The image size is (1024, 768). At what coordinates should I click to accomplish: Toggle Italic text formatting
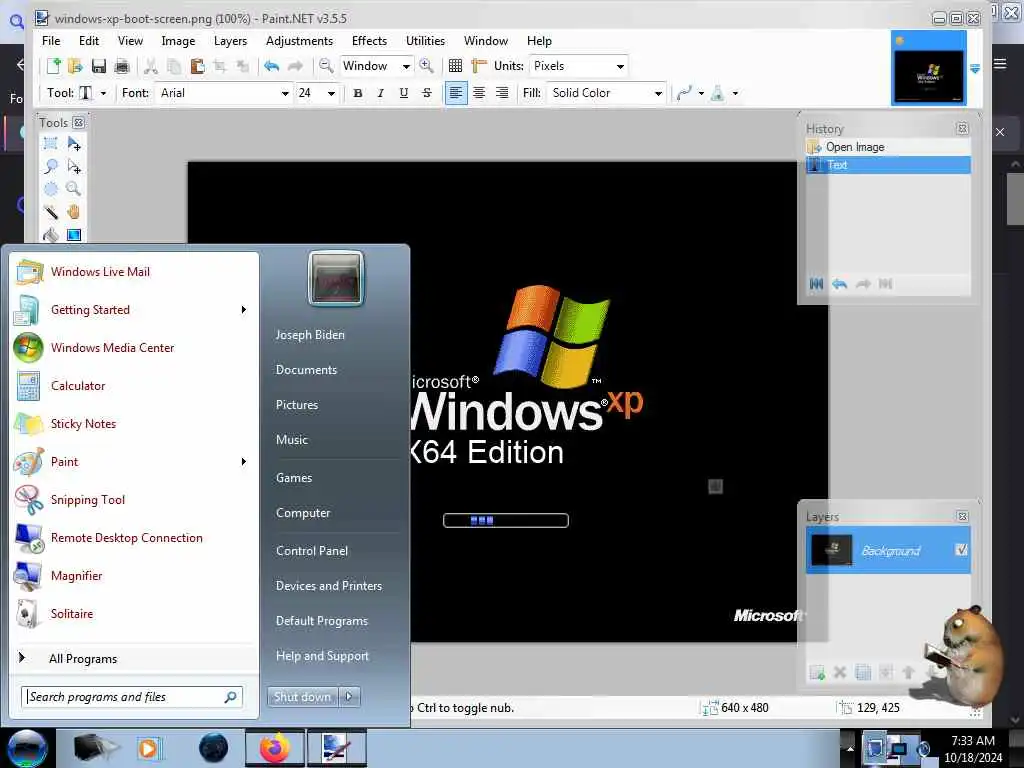tap(381, 93)
